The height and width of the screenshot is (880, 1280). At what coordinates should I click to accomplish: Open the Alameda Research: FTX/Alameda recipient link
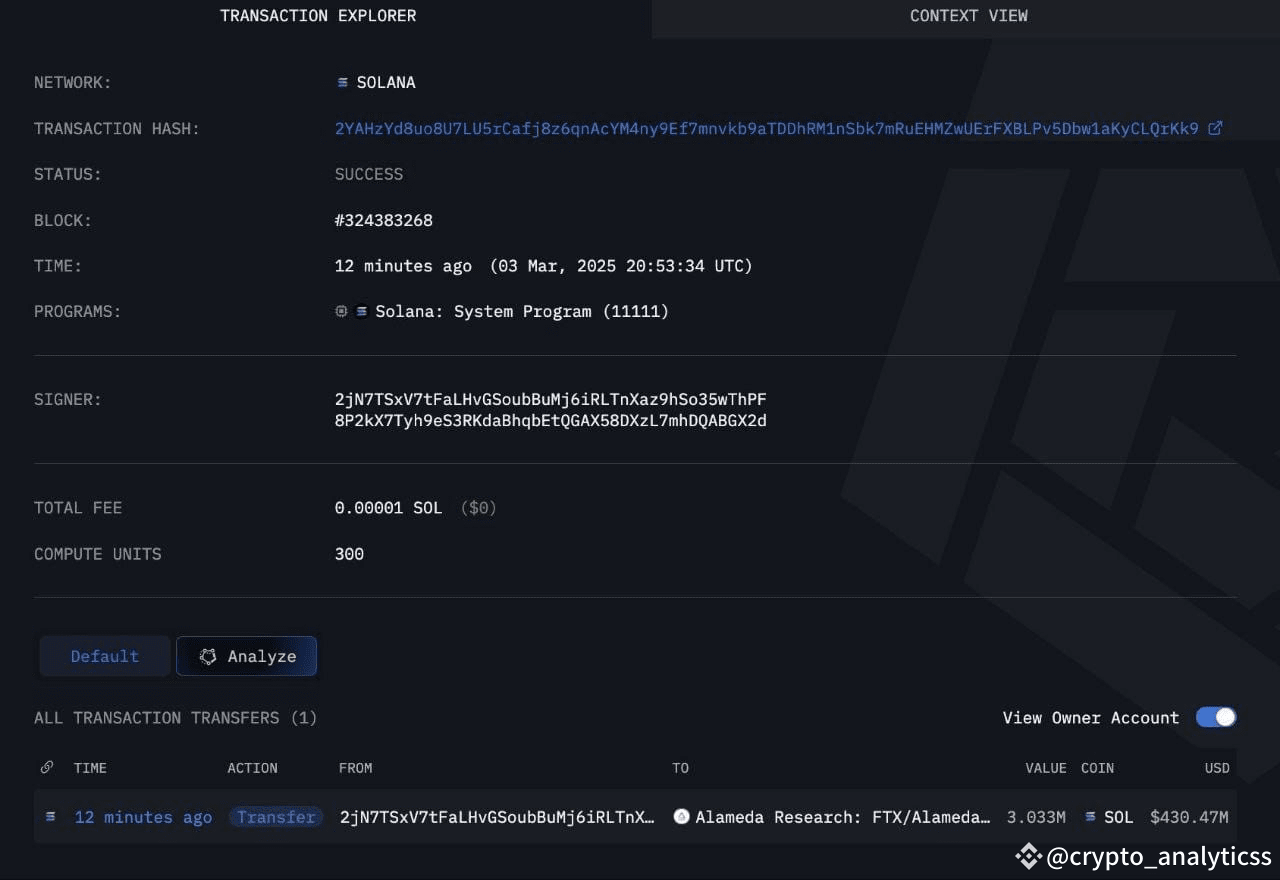pos(843,817)
